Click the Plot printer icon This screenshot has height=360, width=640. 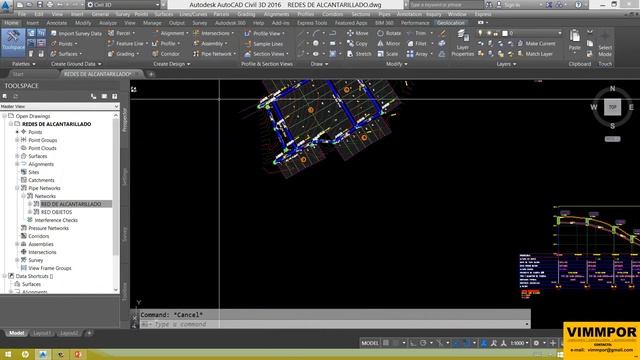[49, 4]
